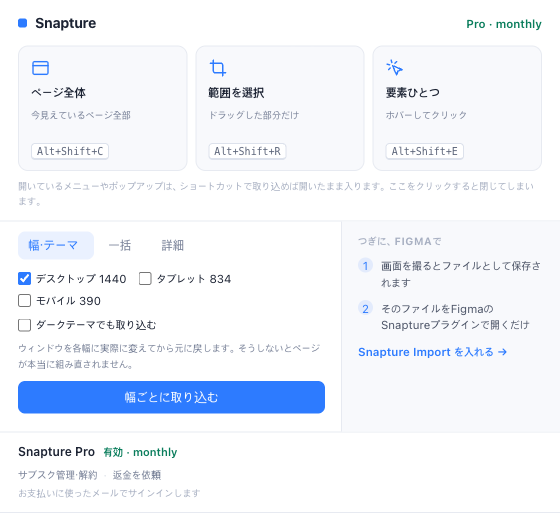This screenshot has width=560, height=514.
Task: Click the ドラッグした部分だけ description
Action: pos(254,115)
